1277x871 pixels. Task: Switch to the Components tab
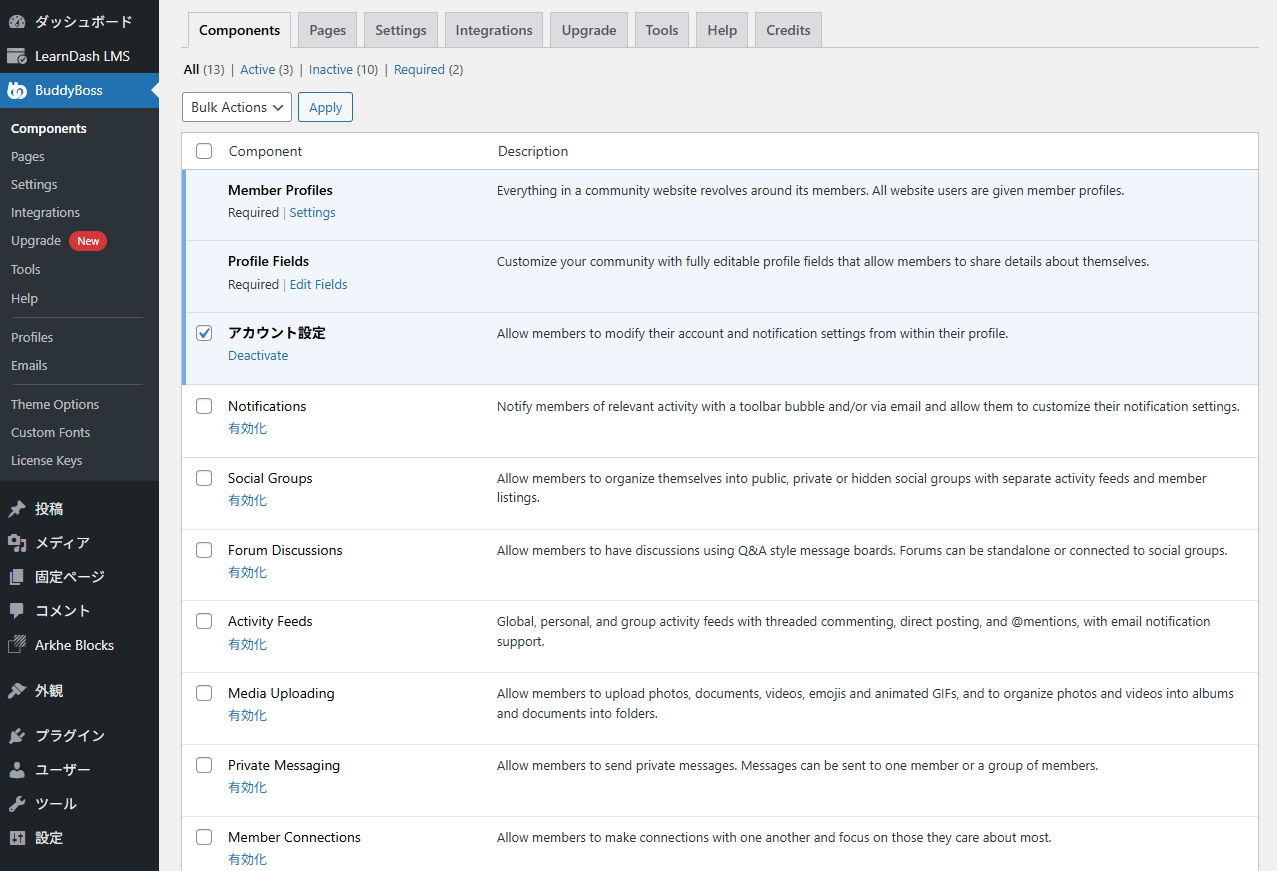(x=239, y=30)
